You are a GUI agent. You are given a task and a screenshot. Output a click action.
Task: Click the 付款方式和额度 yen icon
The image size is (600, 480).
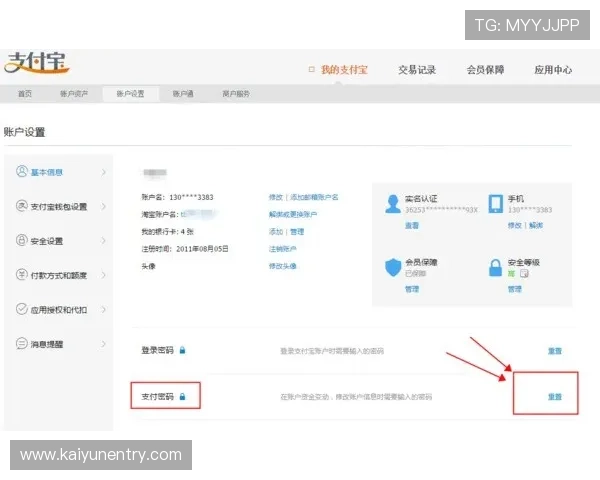click(22, 274)
